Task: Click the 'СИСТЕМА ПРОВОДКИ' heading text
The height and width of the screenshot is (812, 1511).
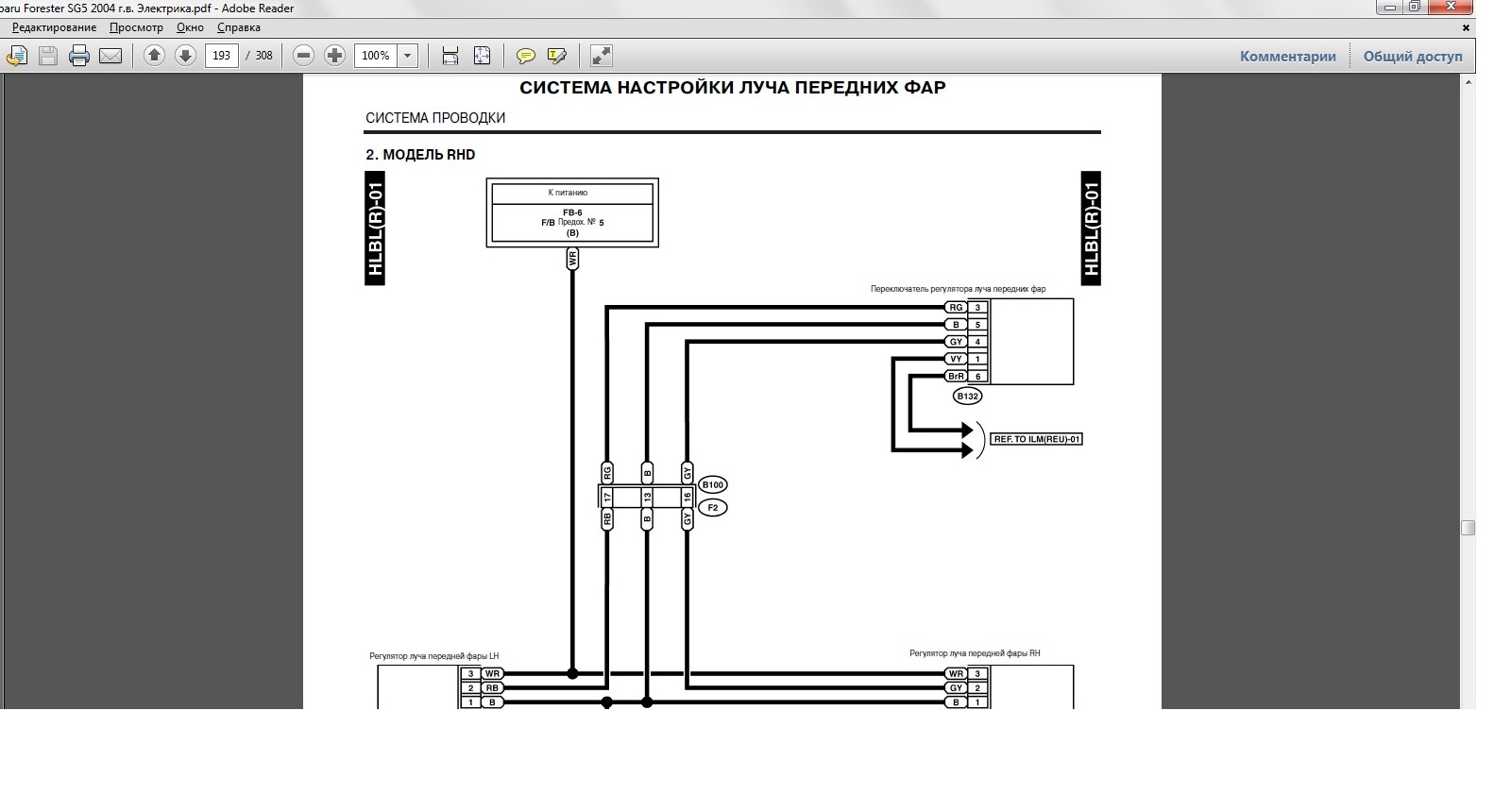Action: [x=435, y=118]
